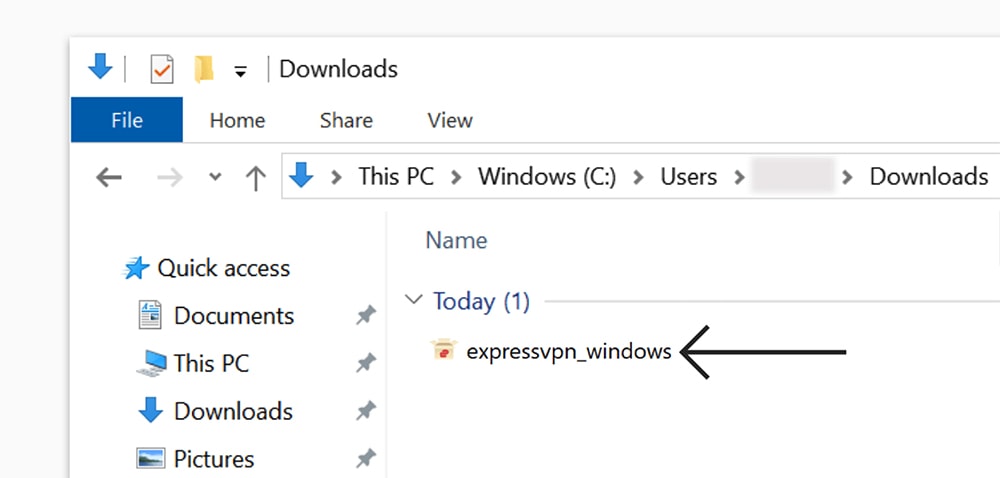This screenshot has width=1000, height=478.
Task: Expand the chevron before This PC in path
Action: pos(336,177)
